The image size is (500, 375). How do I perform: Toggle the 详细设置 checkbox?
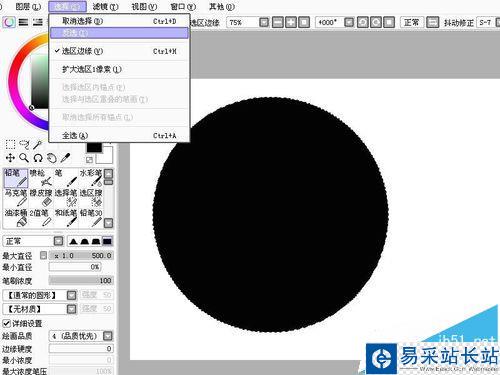coord(6,323)
